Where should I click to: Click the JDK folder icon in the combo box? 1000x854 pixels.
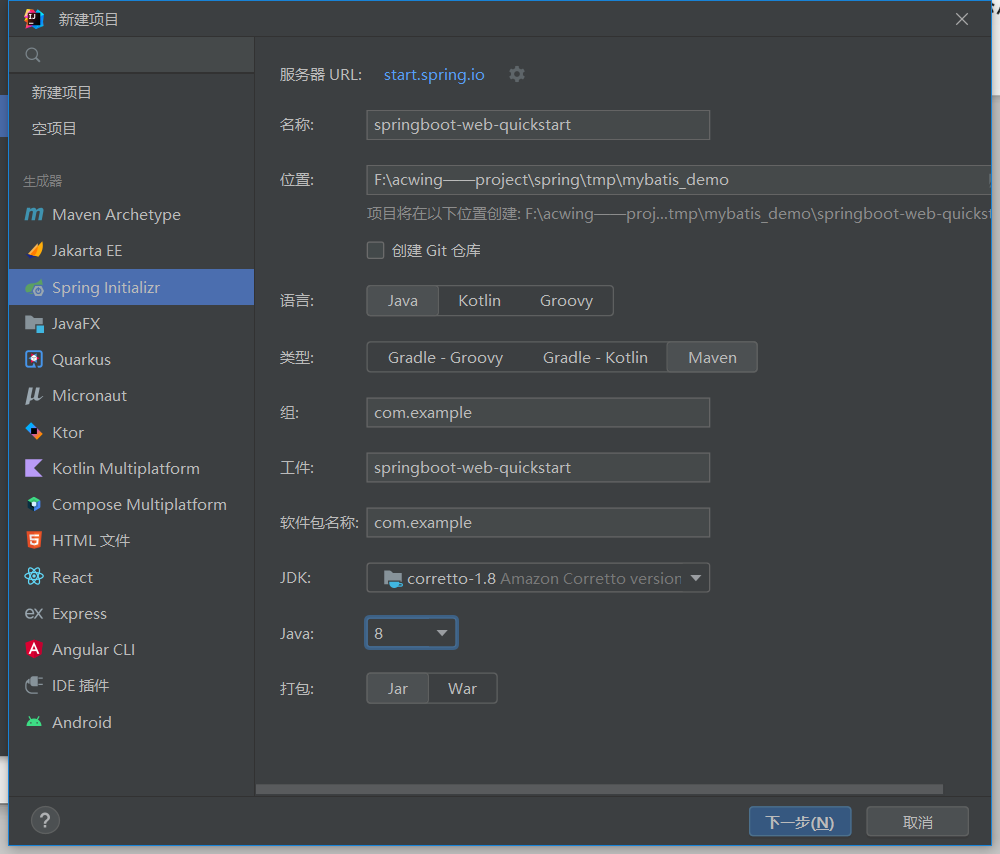tap(393, 578)
